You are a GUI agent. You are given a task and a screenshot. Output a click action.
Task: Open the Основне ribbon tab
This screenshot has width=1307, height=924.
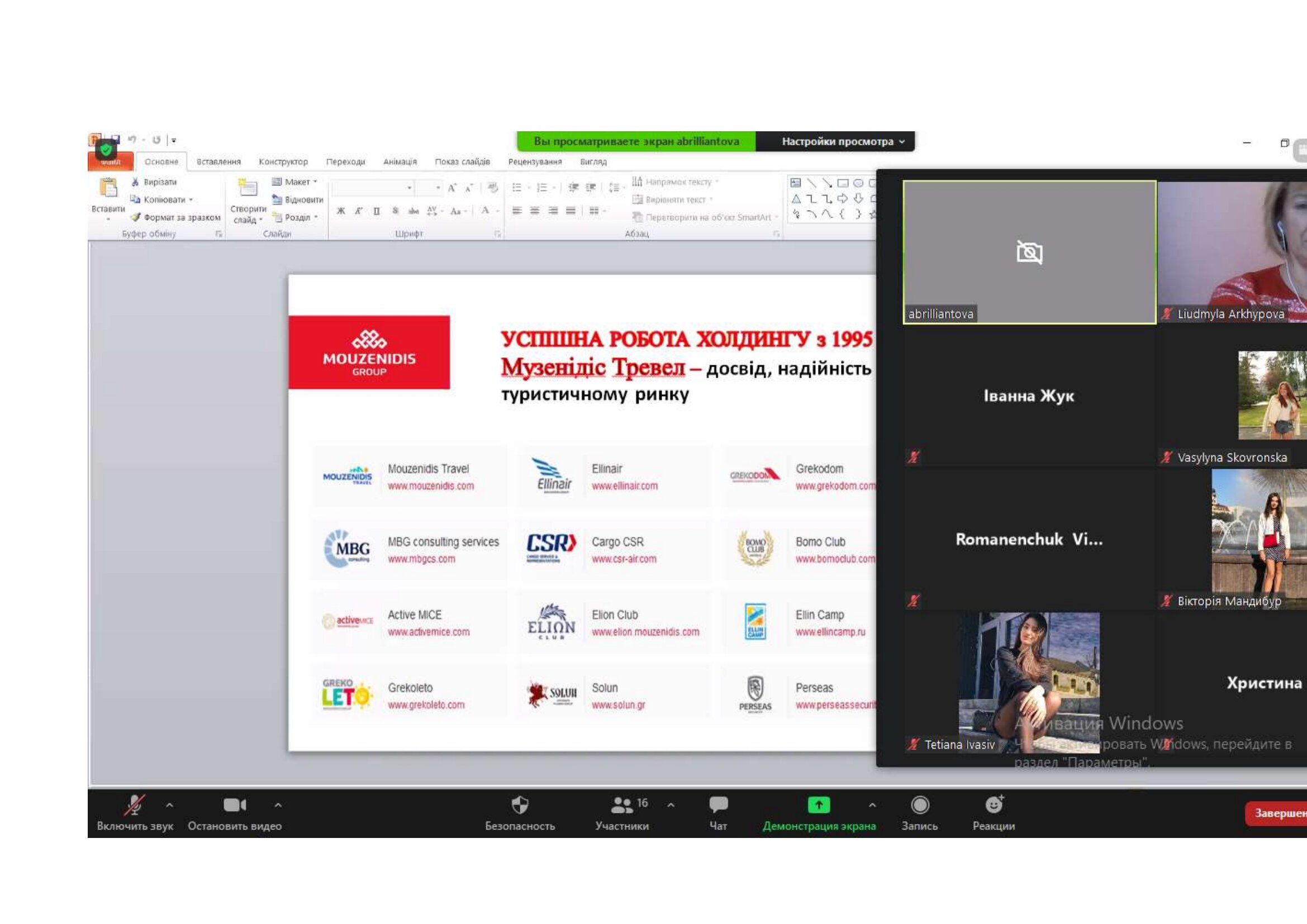pos(161,161)
